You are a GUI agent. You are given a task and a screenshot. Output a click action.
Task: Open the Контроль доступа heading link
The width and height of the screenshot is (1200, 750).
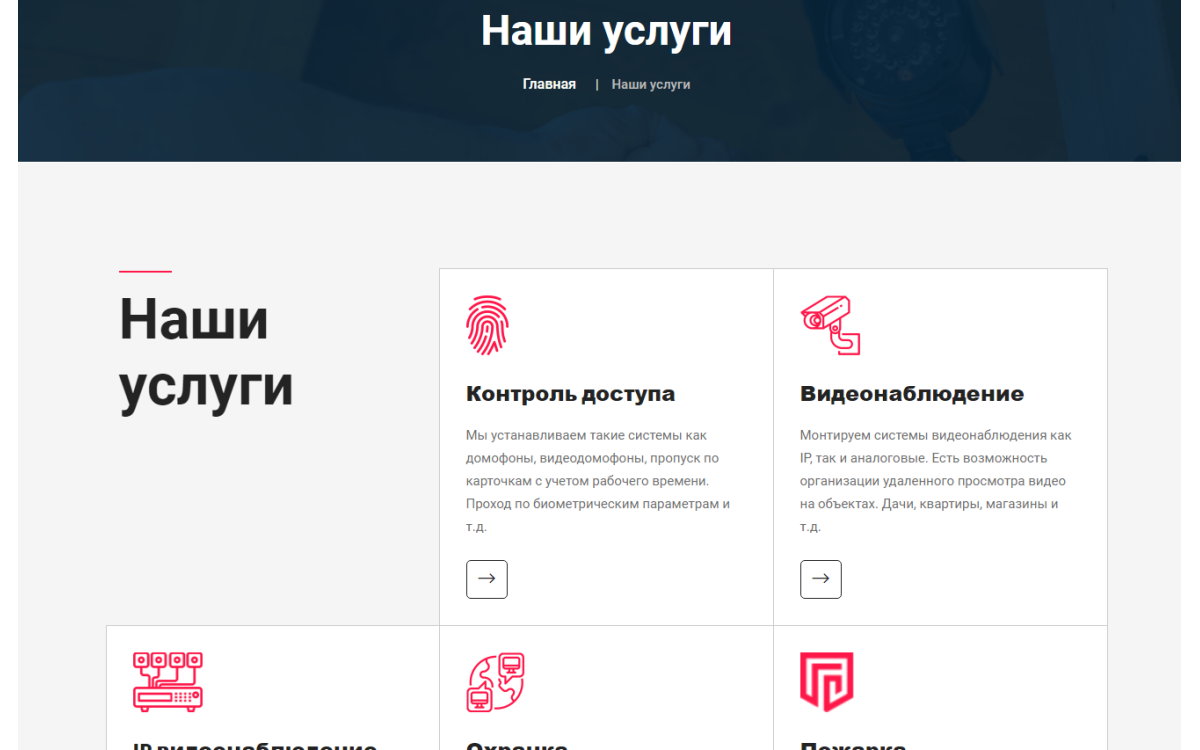coord(570,394)
